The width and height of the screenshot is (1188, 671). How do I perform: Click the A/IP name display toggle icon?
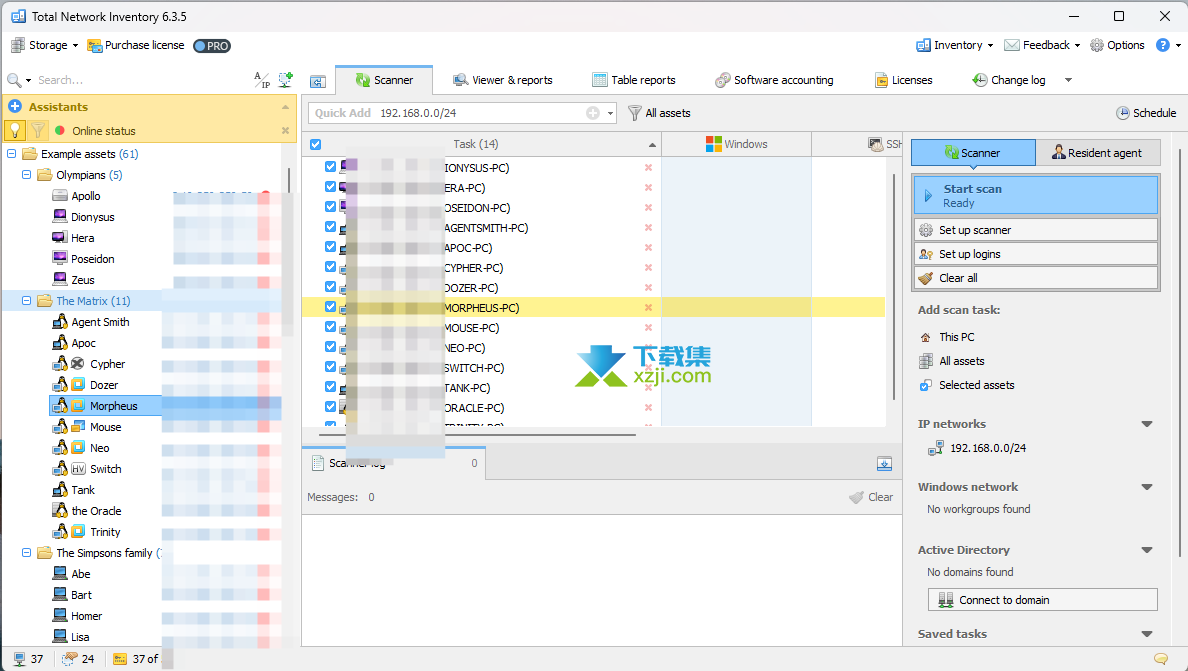point(262,80)
